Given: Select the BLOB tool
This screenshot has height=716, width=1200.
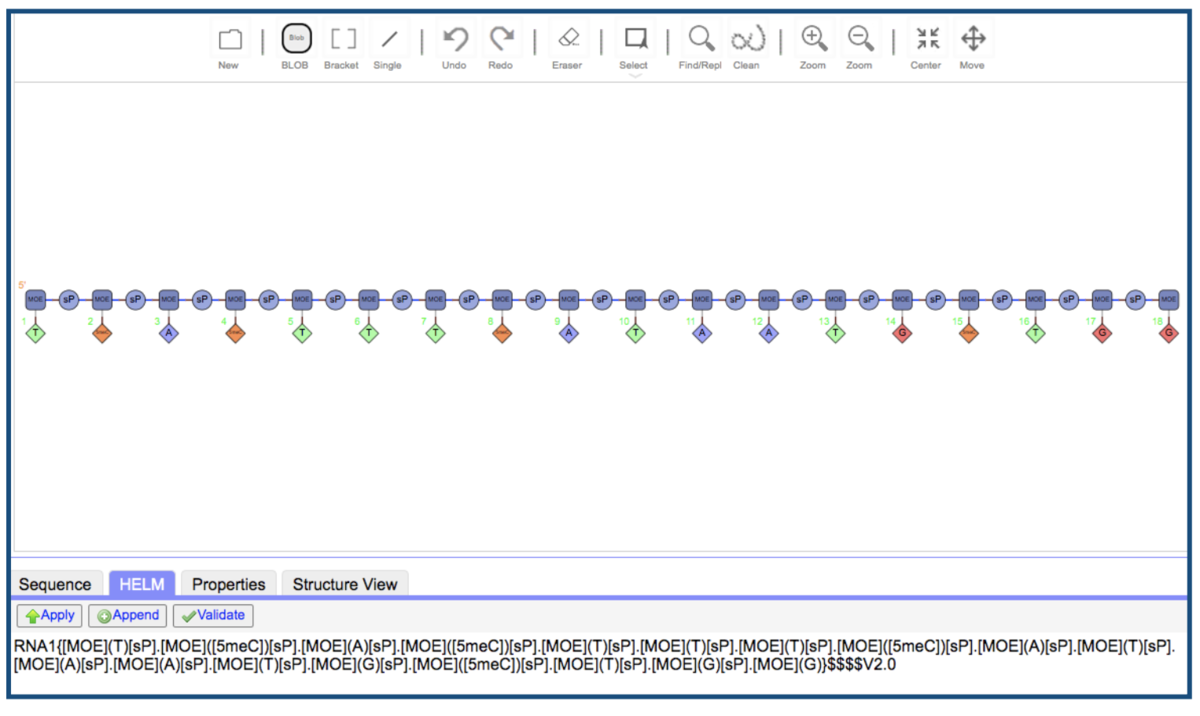Looking at the screenshot, I should point(295,40).
